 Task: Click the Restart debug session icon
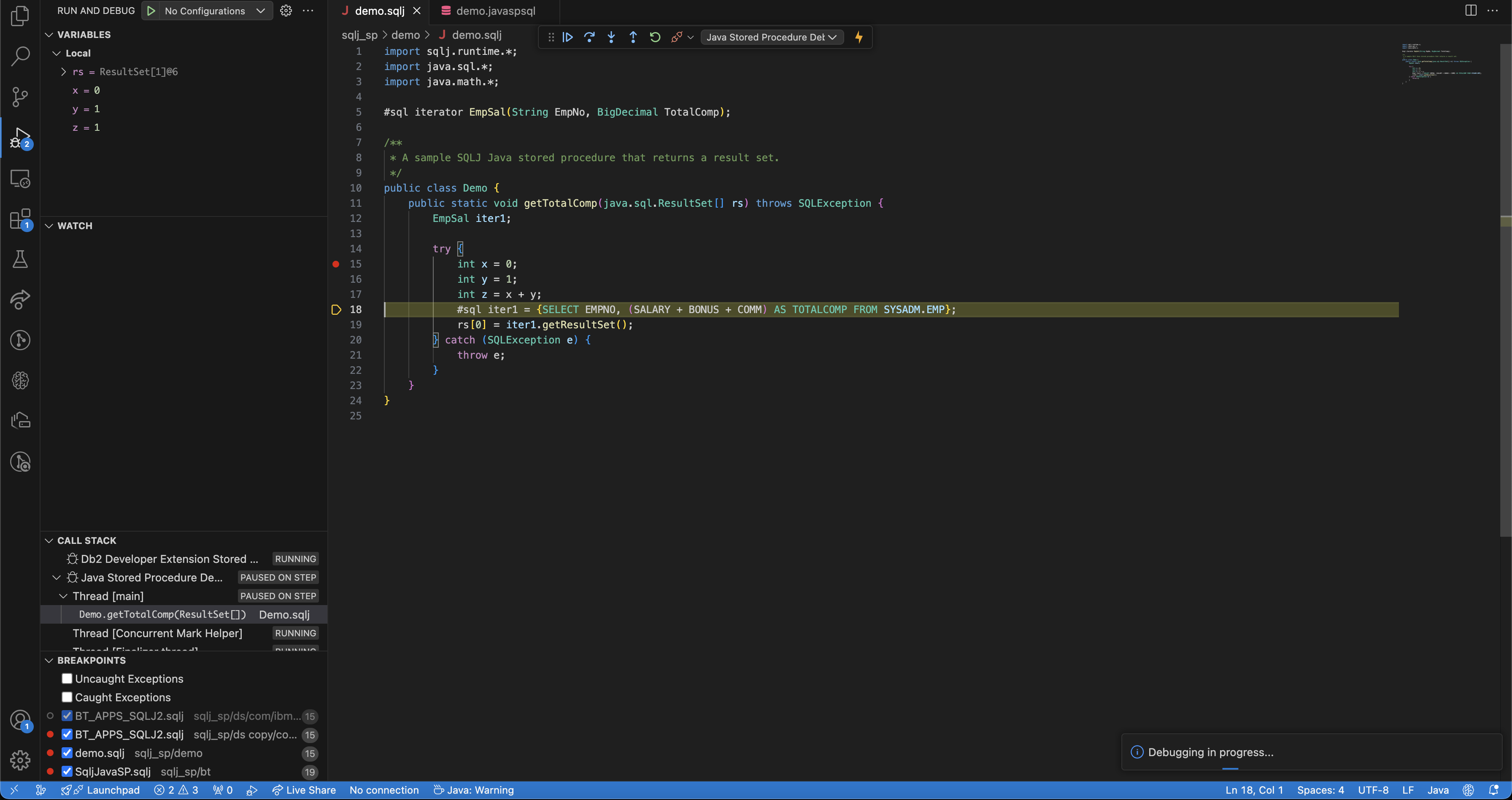(x=655, y=37)
